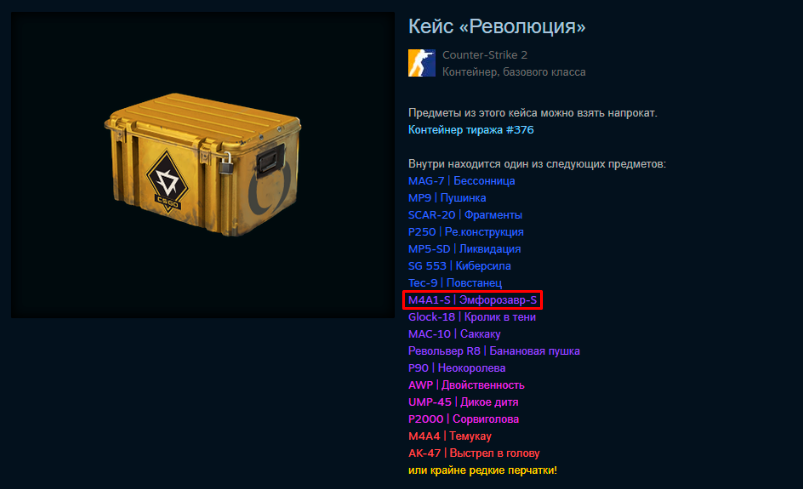
Task: Click the rare gloves yellow text
Action: point(482,470)
